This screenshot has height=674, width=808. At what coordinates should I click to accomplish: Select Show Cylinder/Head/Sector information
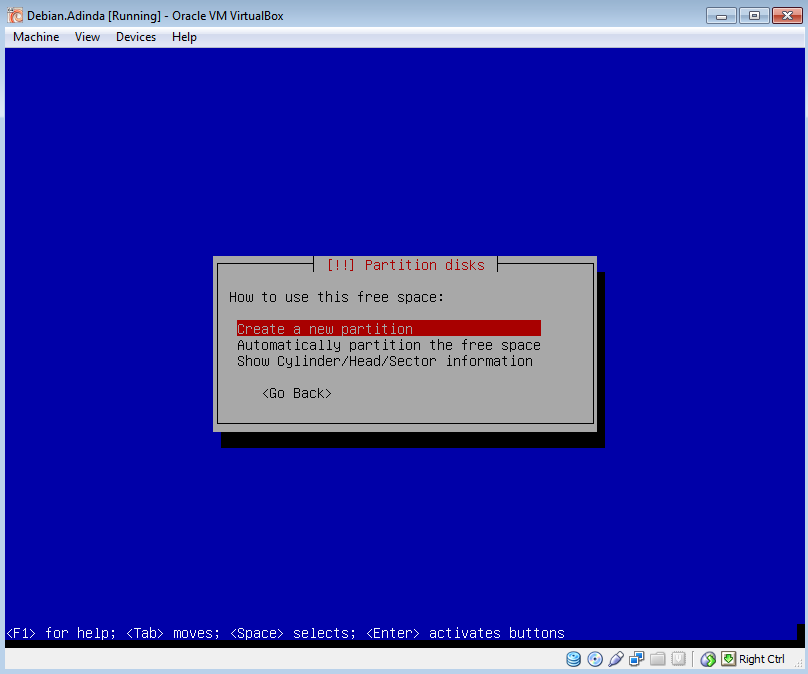(x=385, y=361)
